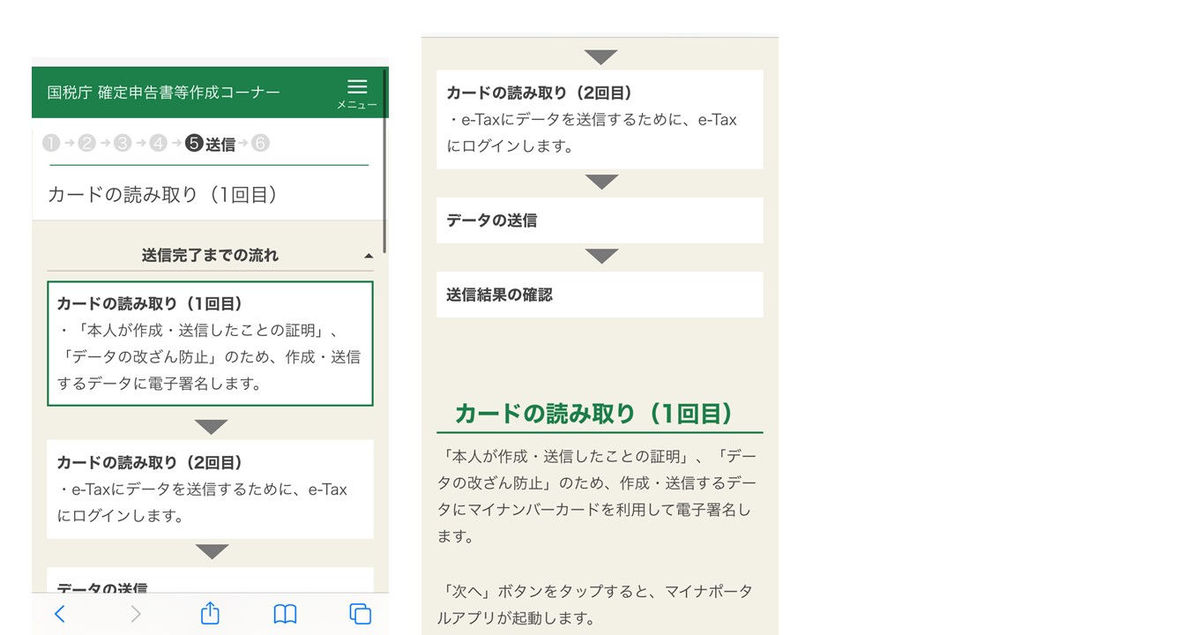Click green-bordered カードの読み取り（1回目）flow box
1200x635 pixels.
coord(210,343)
